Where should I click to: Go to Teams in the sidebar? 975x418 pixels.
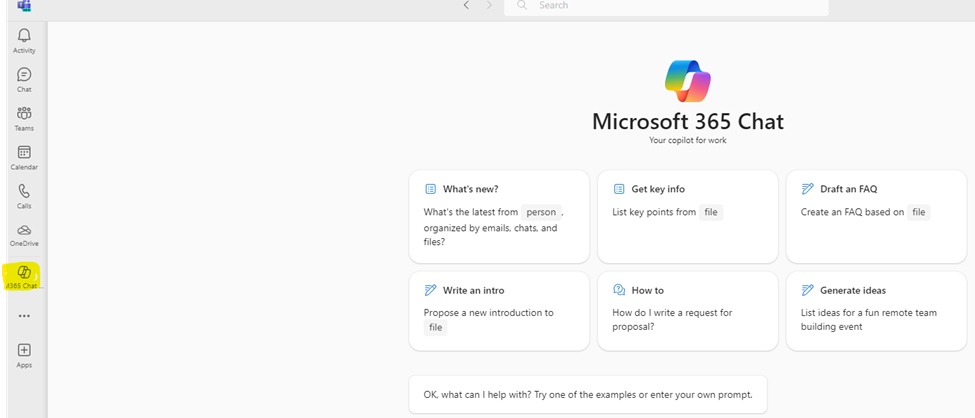24,115
